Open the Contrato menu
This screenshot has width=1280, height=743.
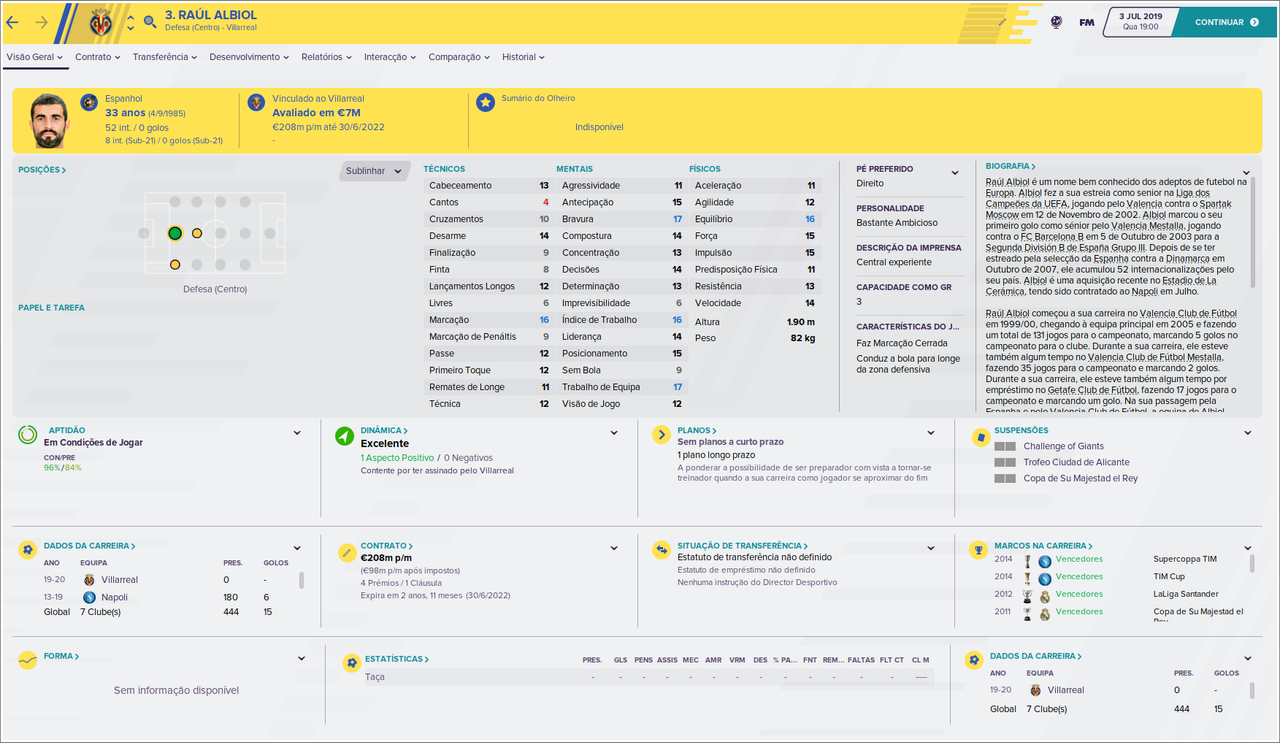97,57
